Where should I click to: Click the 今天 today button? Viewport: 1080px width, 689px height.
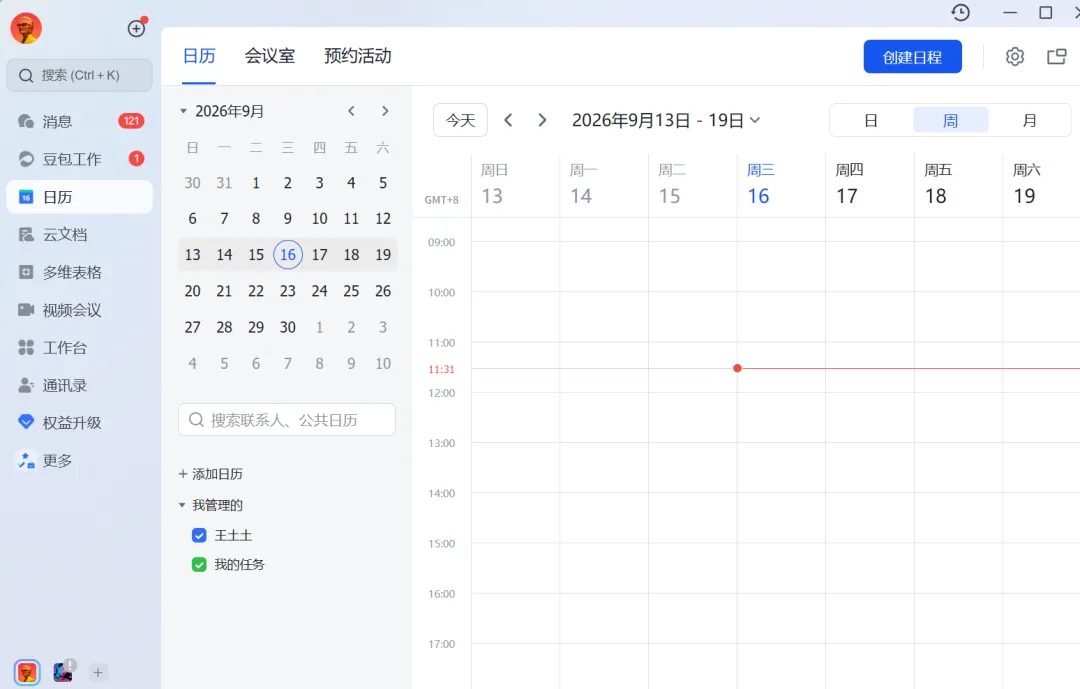[x=460, y=121]
